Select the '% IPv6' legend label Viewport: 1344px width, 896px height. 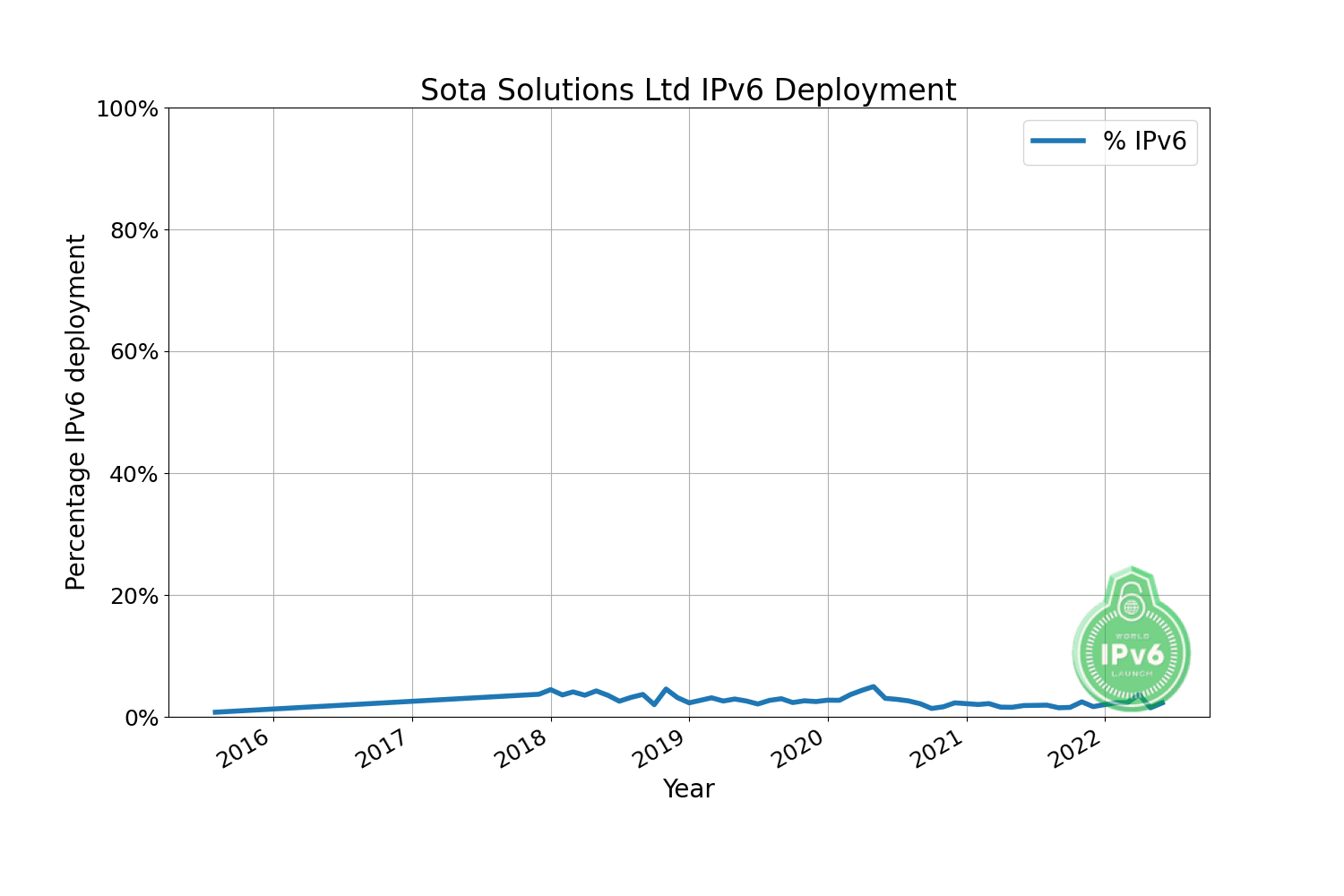pos(1144,142)
